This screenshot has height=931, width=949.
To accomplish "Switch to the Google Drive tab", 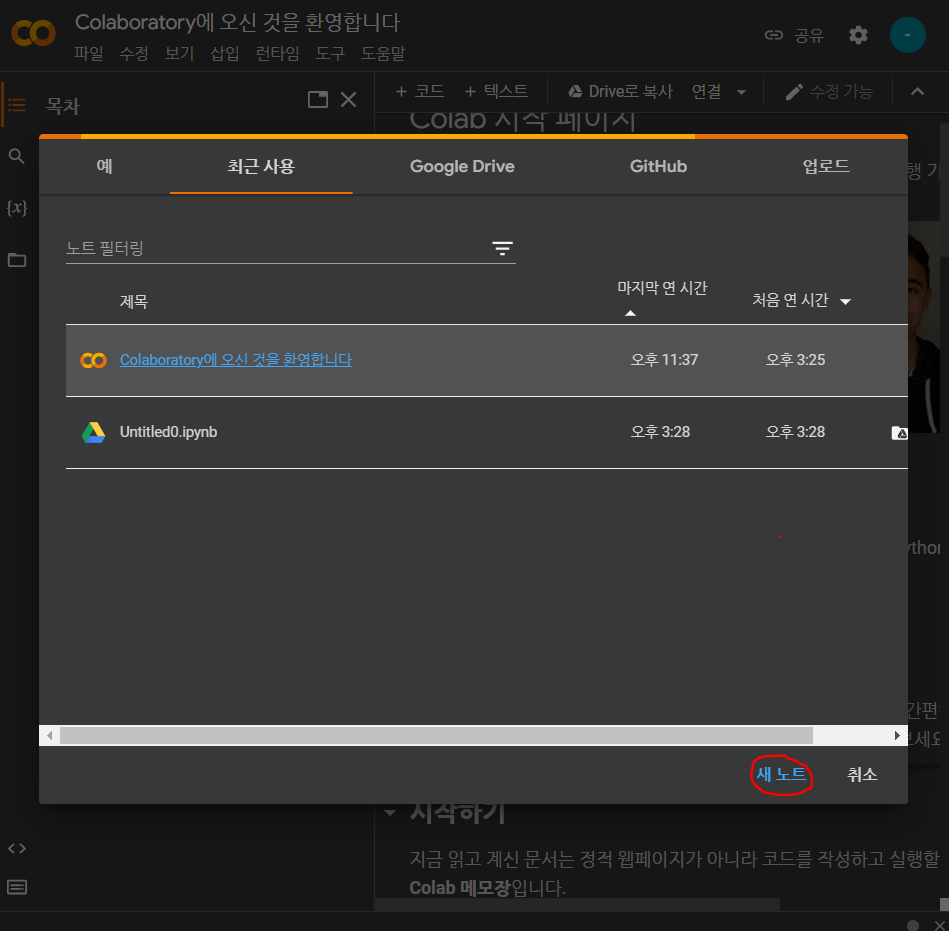I will pyautogui.click(x=462, y=166).
